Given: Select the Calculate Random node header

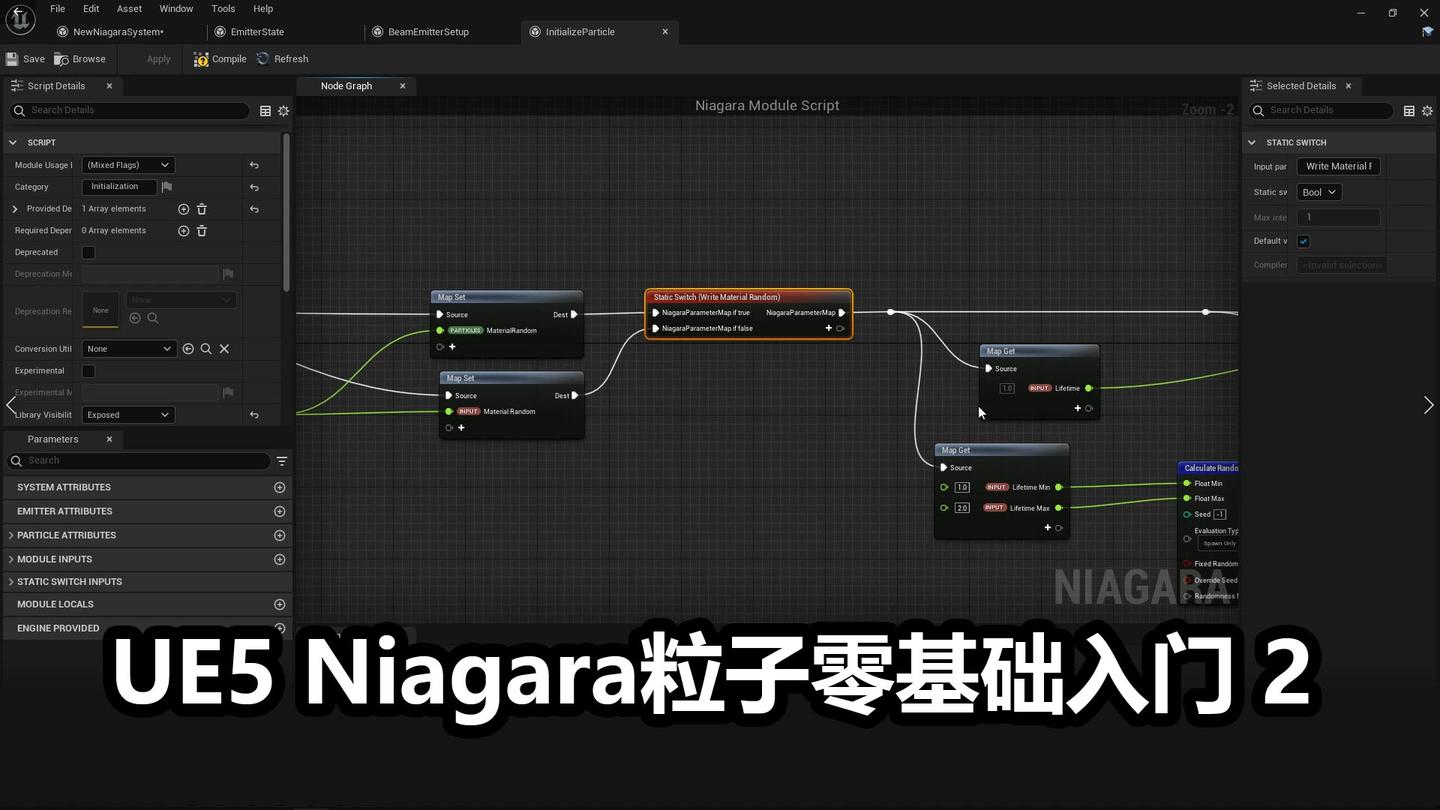Looking at the screenshot, I should (1209, 468).
